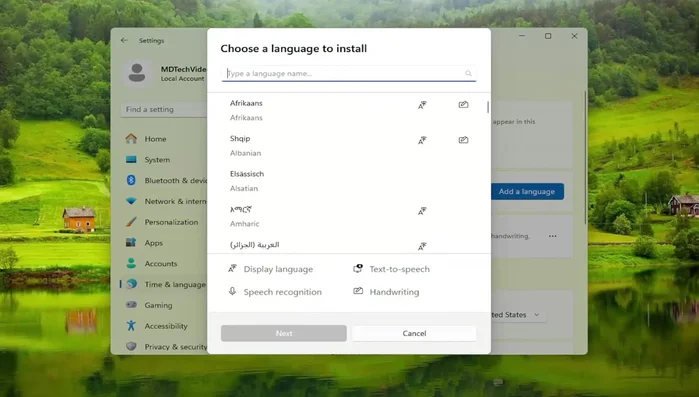Click handwriting icon beside Shqip
The width and height of the screenshot is (699, 397).
(x=463, y=140)
